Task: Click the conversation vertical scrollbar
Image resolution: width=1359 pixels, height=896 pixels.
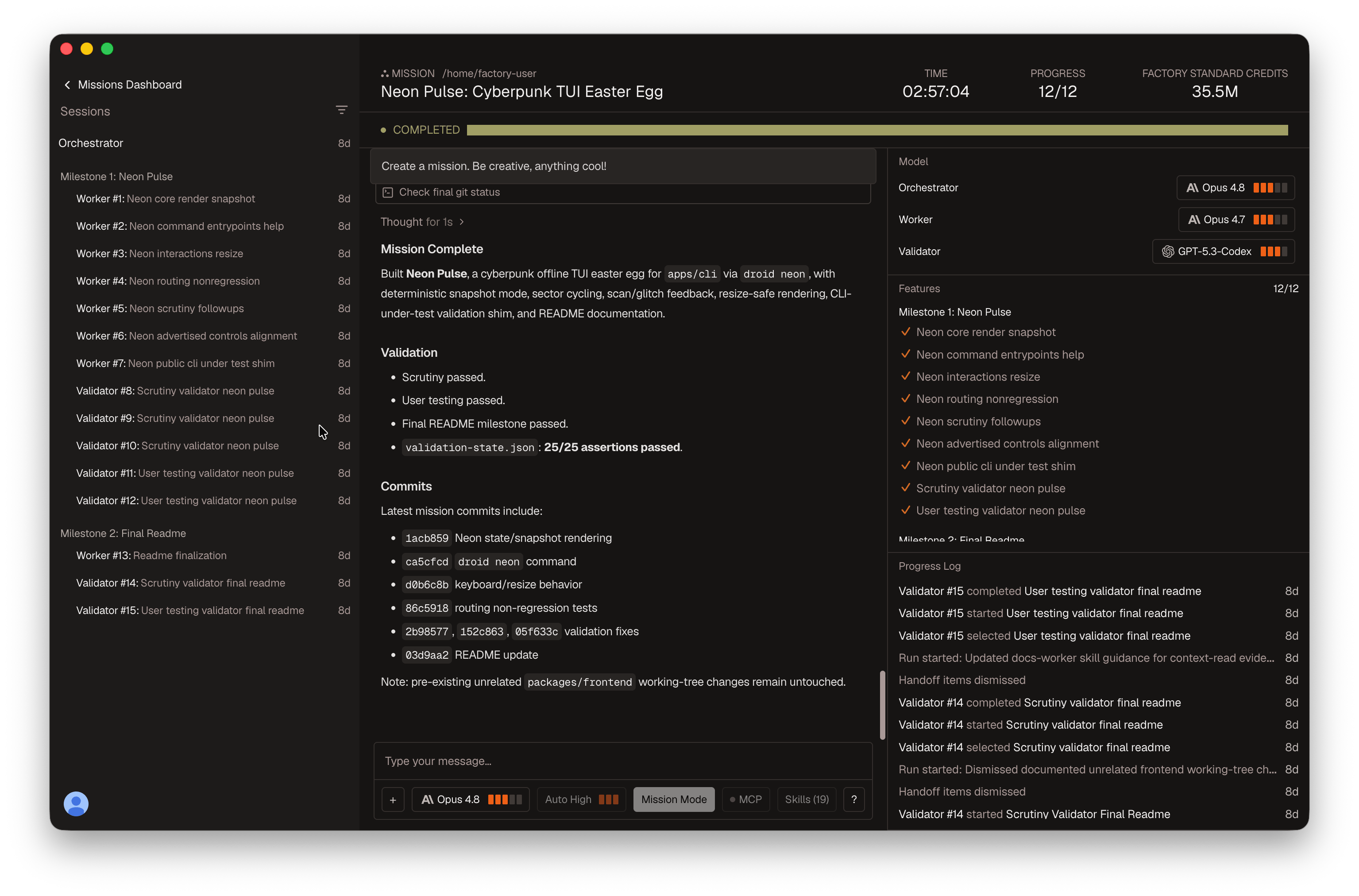Action: point(882,705)
